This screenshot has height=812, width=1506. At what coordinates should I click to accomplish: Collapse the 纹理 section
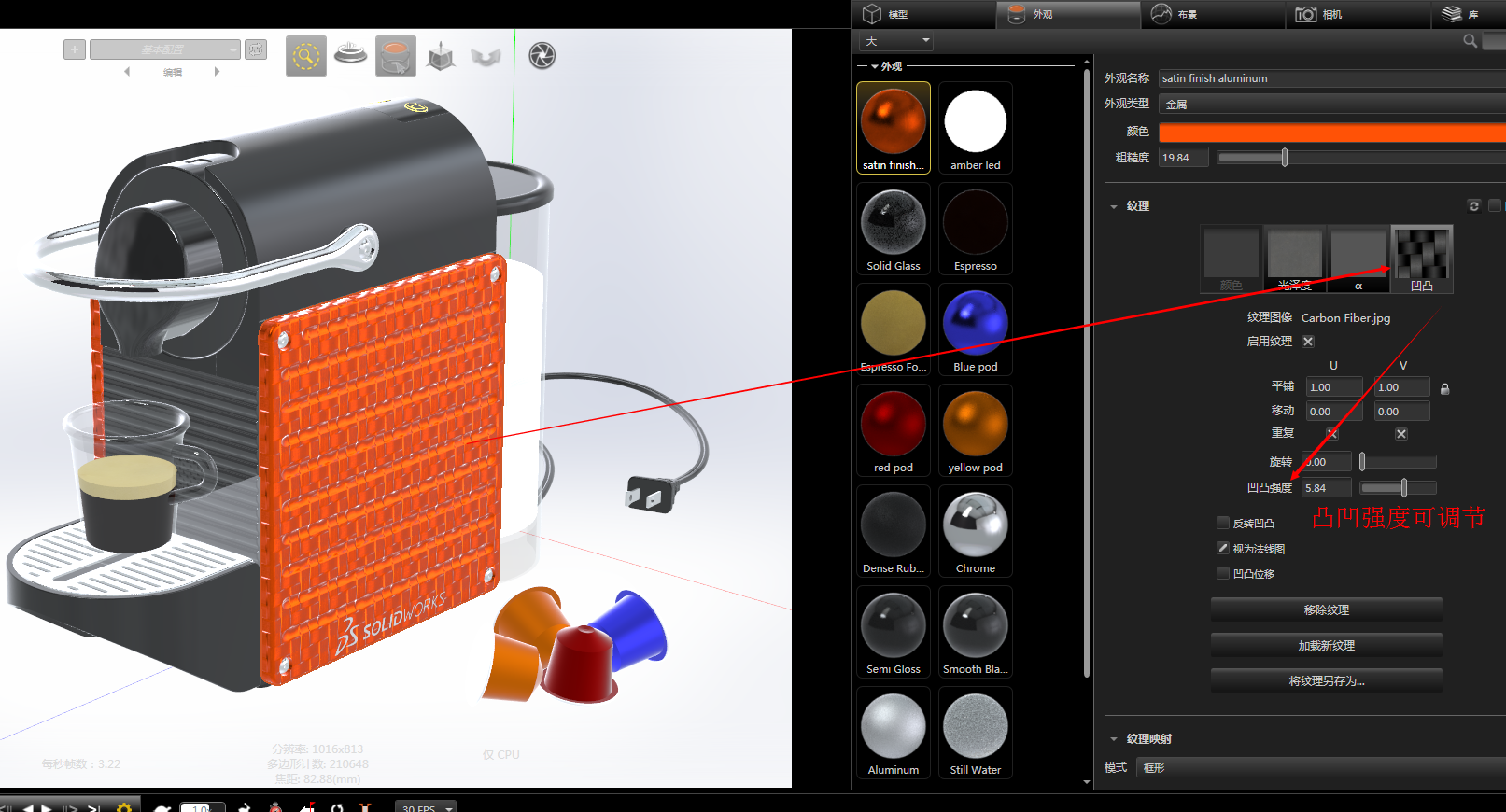pyautogui.click(x=1114, y=206)
